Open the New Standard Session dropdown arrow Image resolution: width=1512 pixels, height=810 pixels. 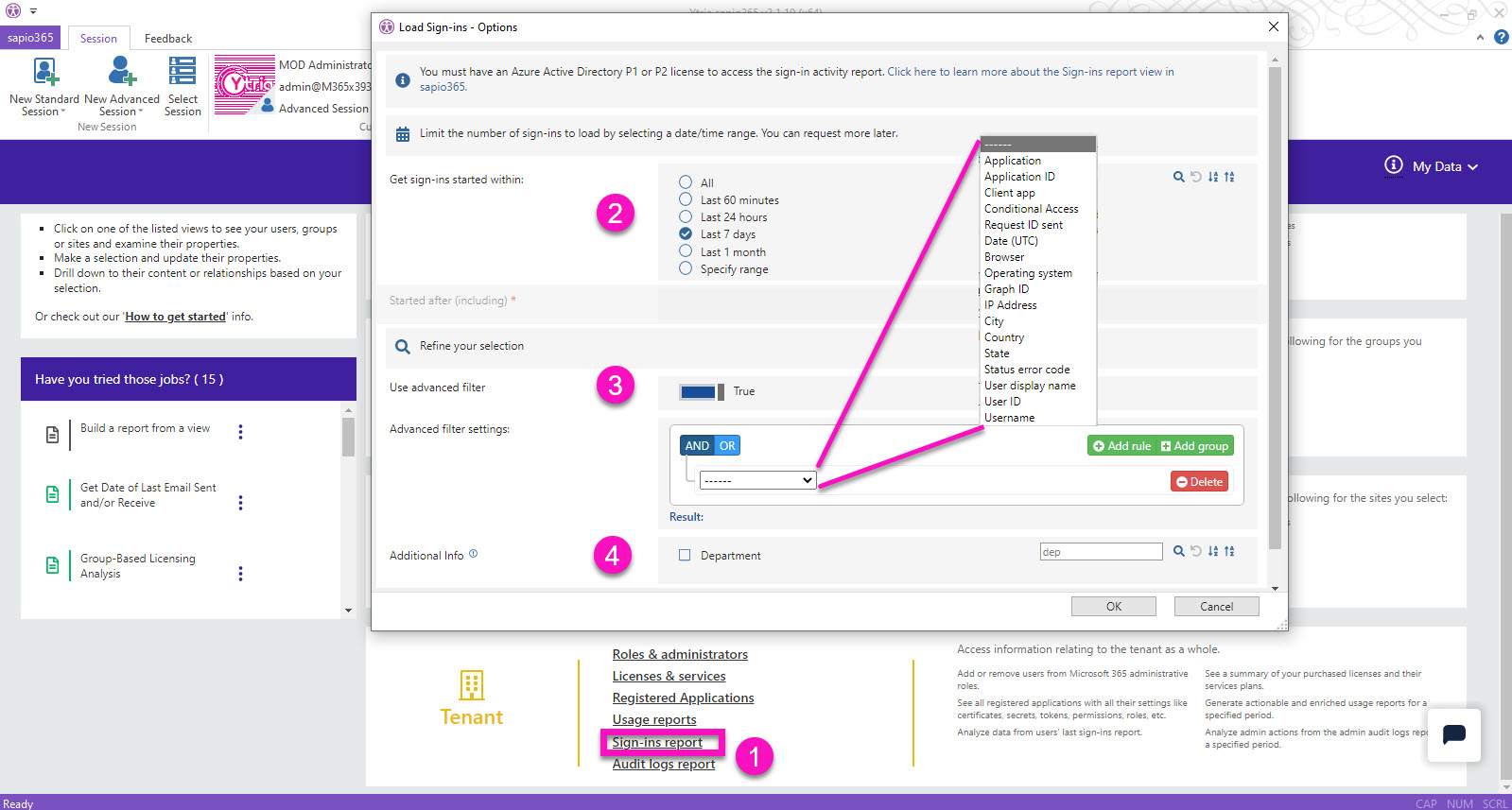63,112
